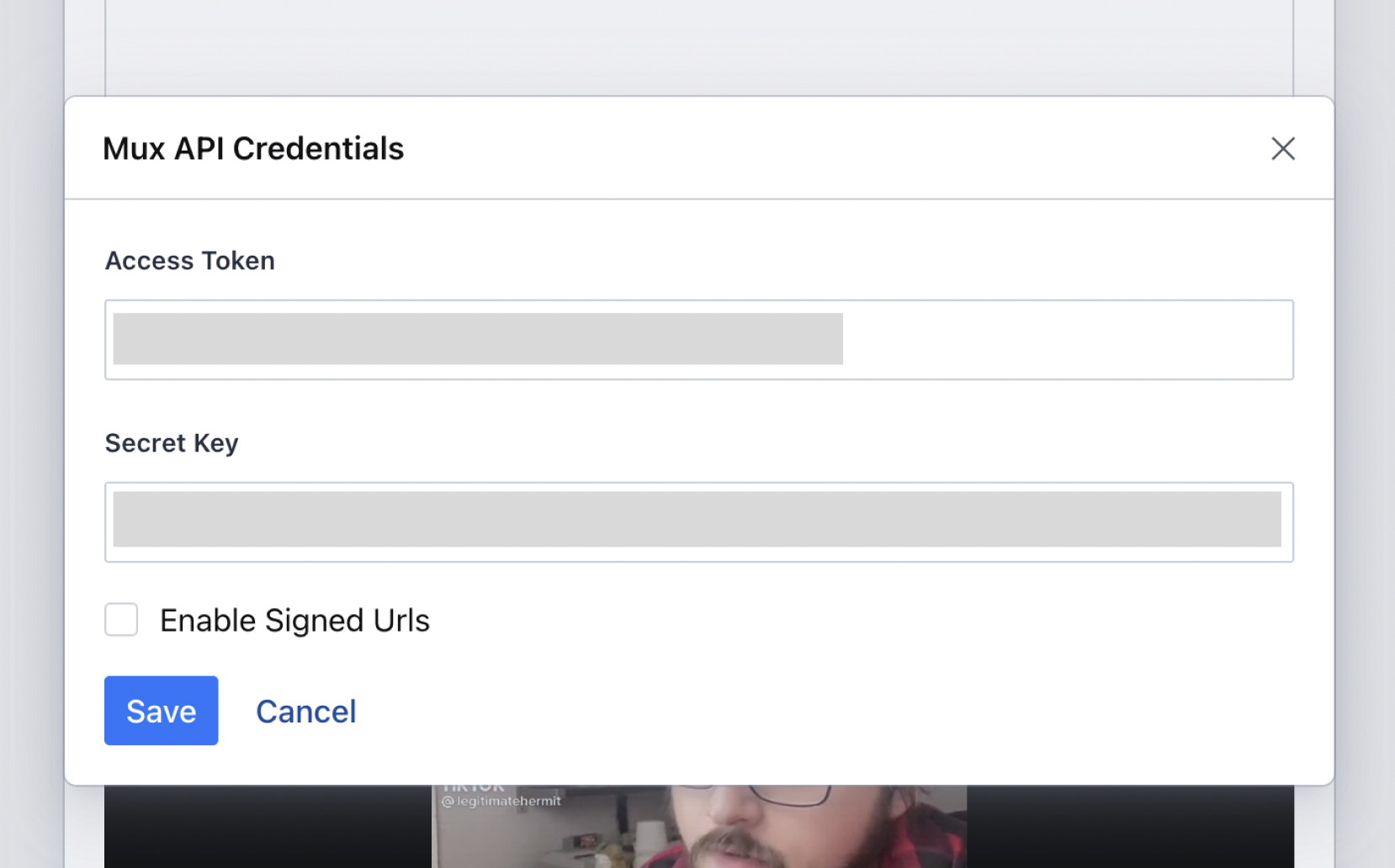
Task: Close the Mux API Credentials dialog
Action: (x=1282, y=149)
